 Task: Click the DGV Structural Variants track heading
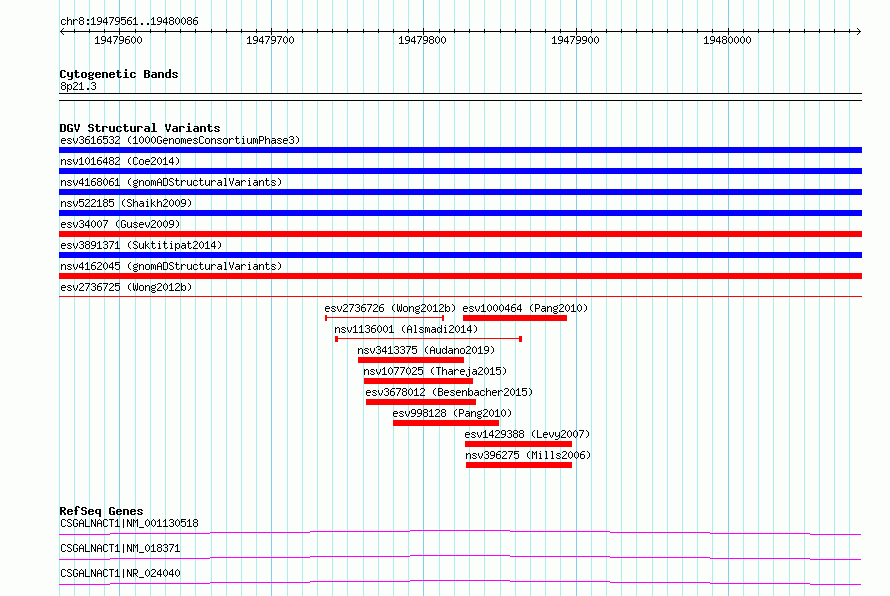pyautogui.click(x=140, y=128)
